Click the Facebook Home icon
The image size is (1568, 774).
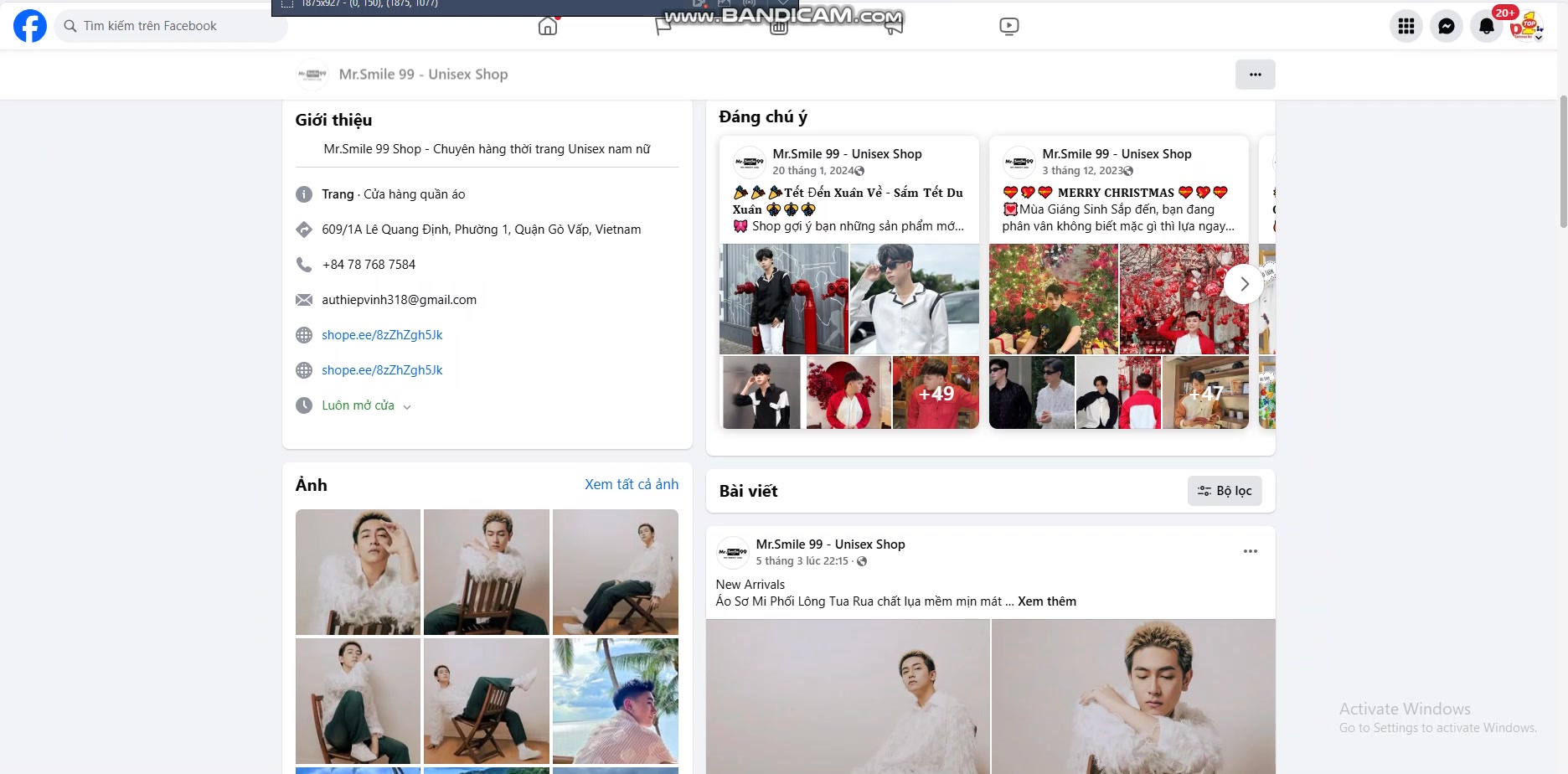(x=548, y=25)
